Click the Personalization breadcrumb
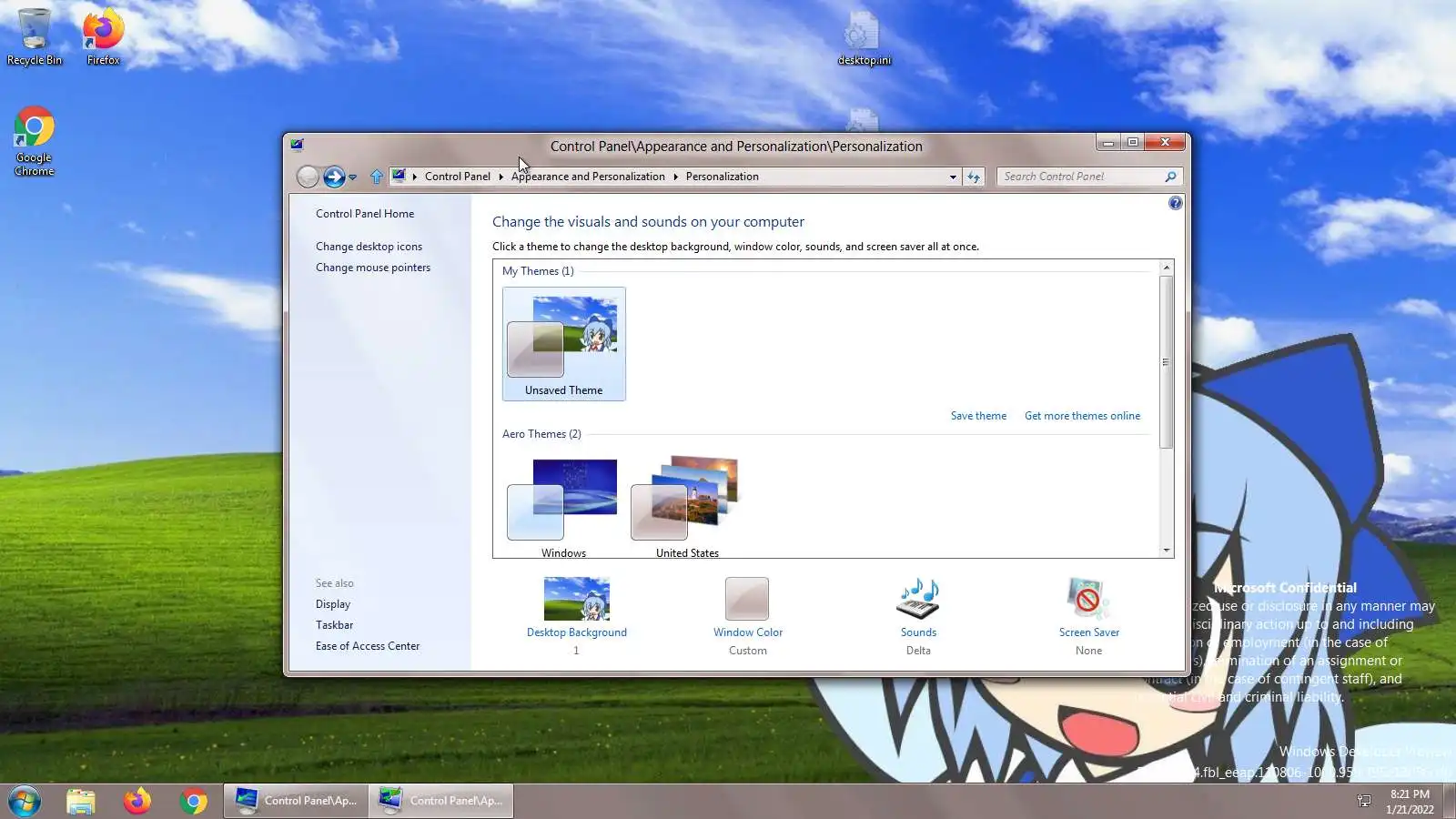Viewport: 1456px width, 819px height. coord(722,177)
